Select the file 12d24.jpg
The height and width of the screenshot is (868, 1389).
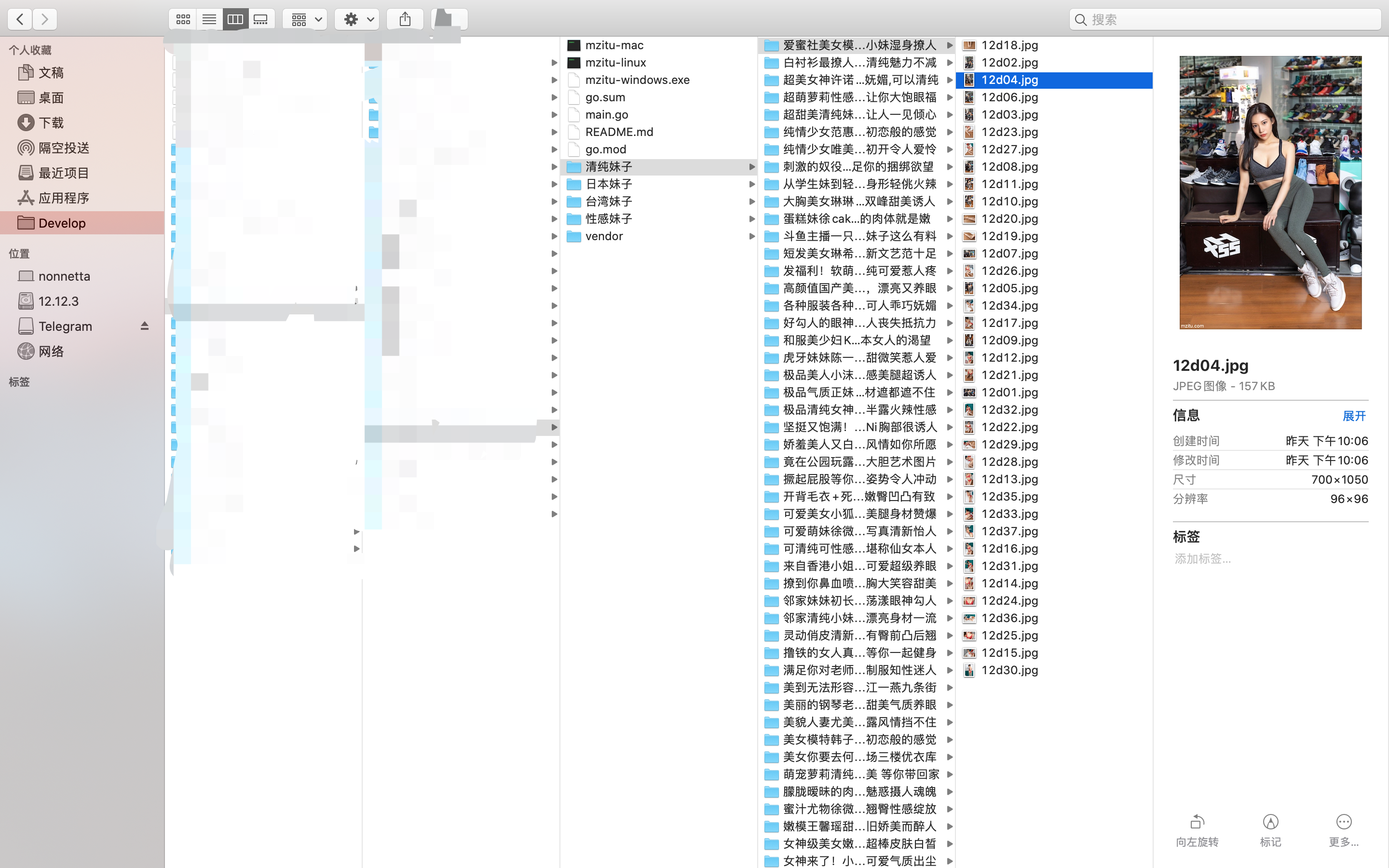pyautogui.click(x=1054, y=601)
